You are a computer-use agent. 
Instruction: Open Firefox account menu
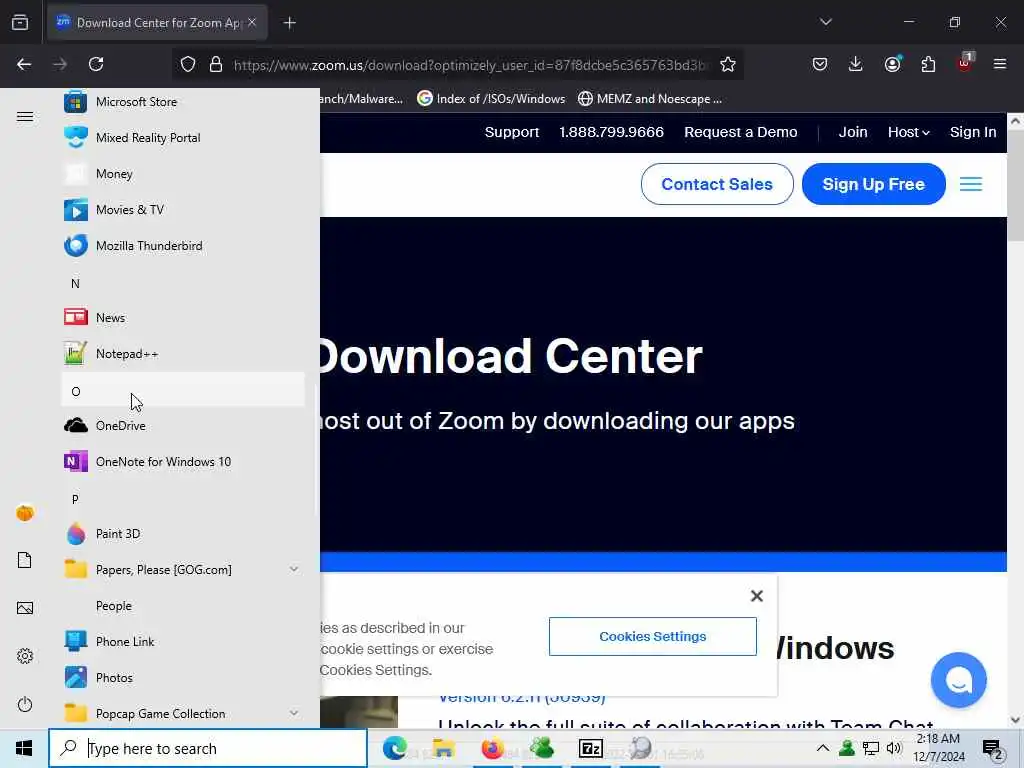point(892,64)
